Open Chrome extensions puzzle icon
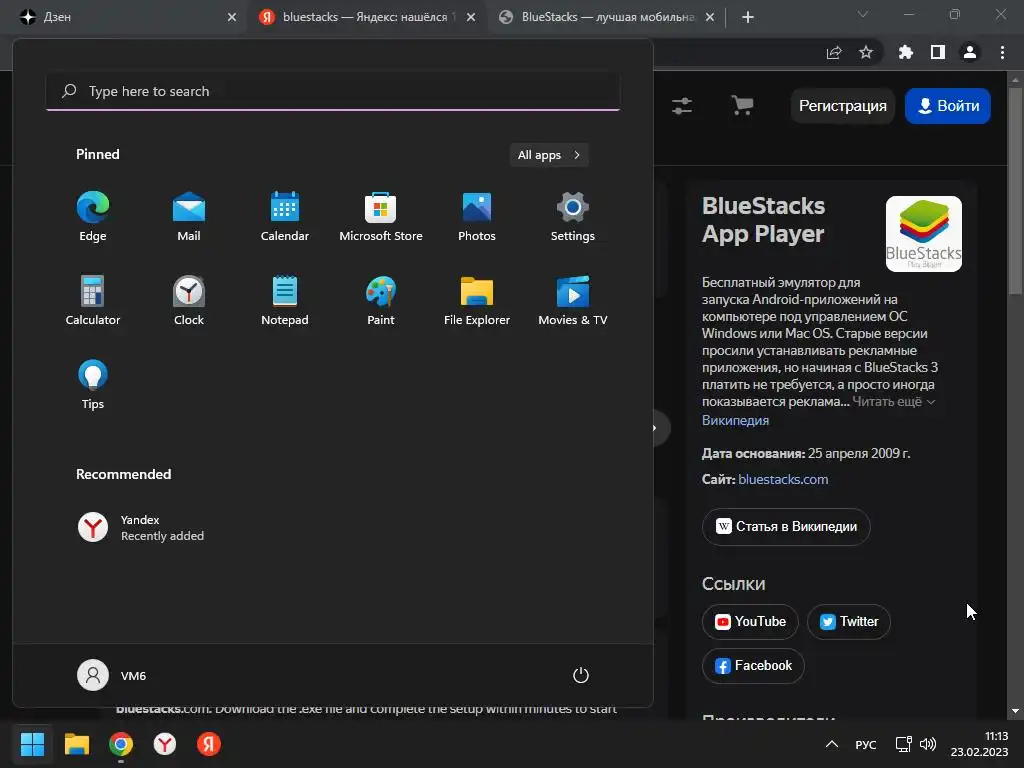 pyautogui.click(x=906, y=52)
